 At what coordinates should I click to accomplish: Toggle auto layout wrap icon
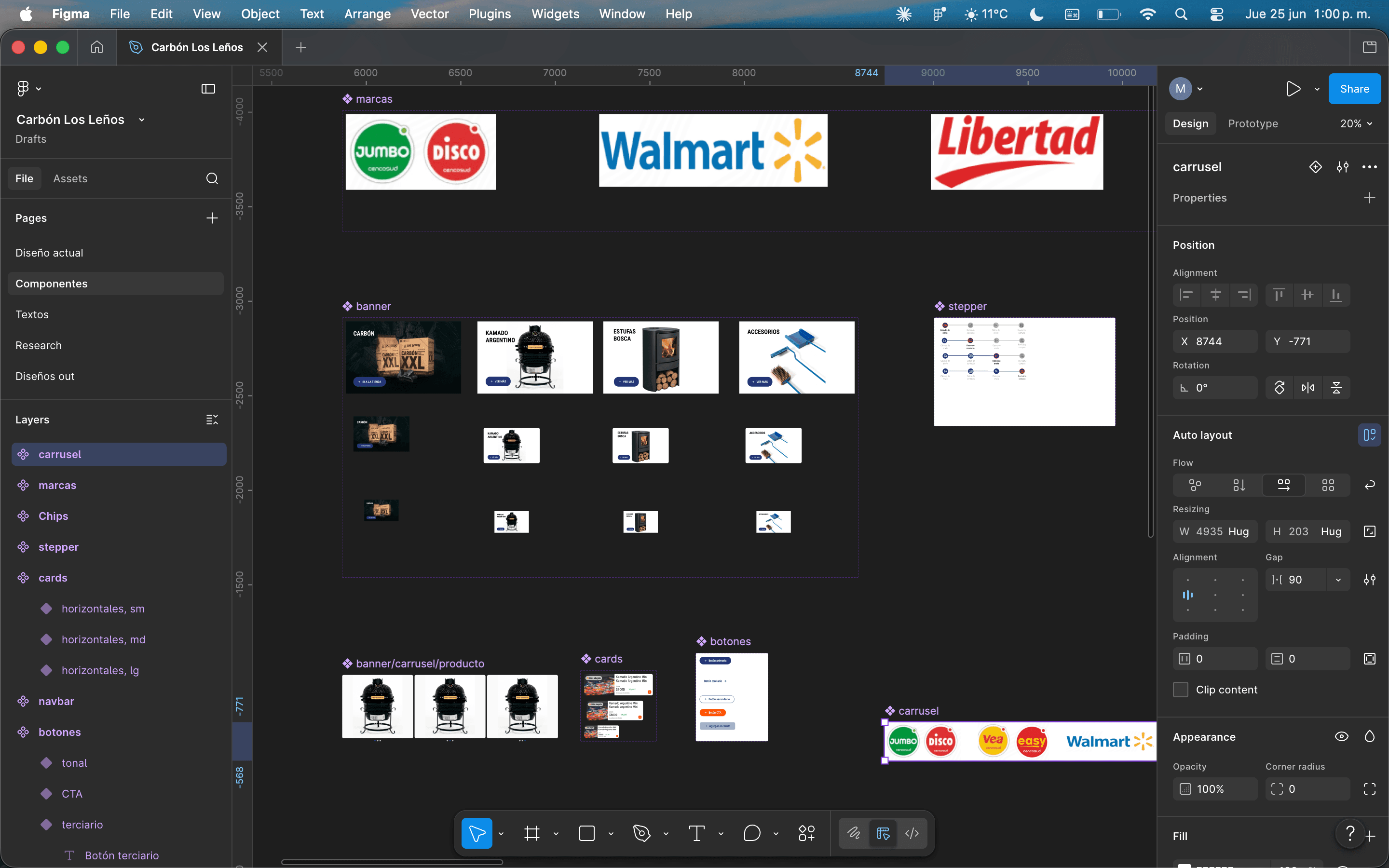1370,485
